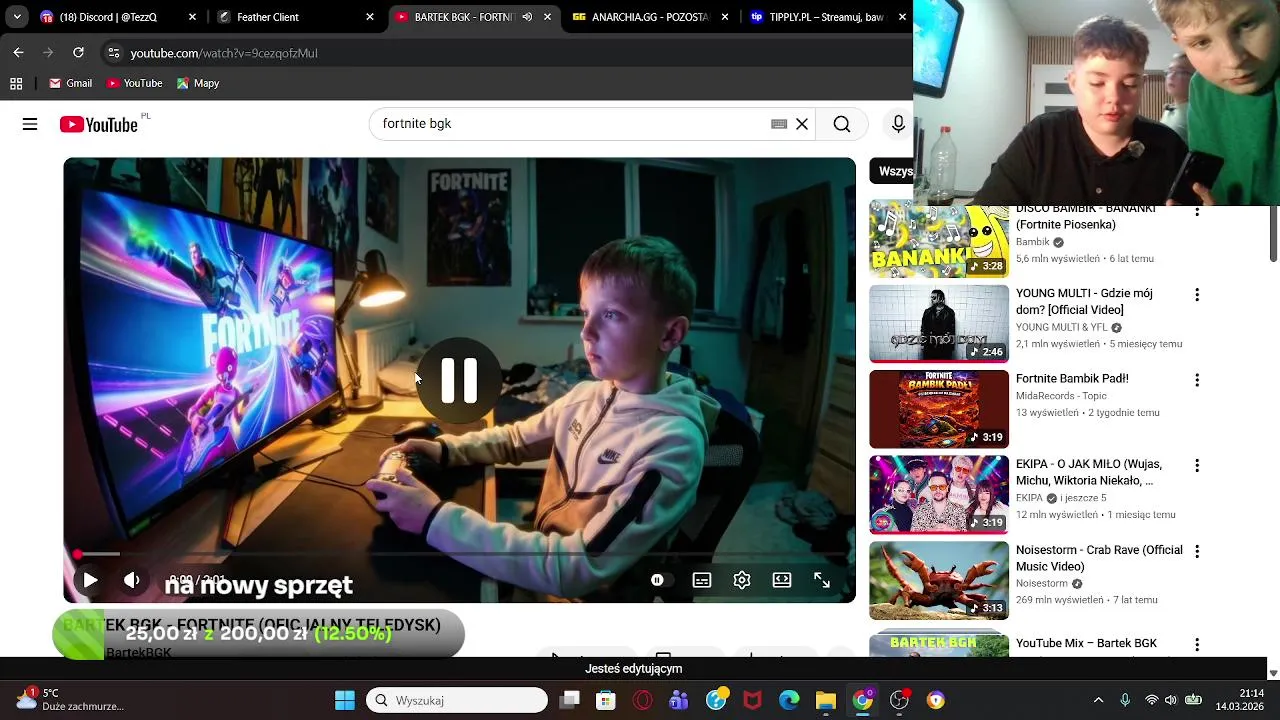Click the youtube.com address bar URL
1280x720 pixels.
(224, 53)
